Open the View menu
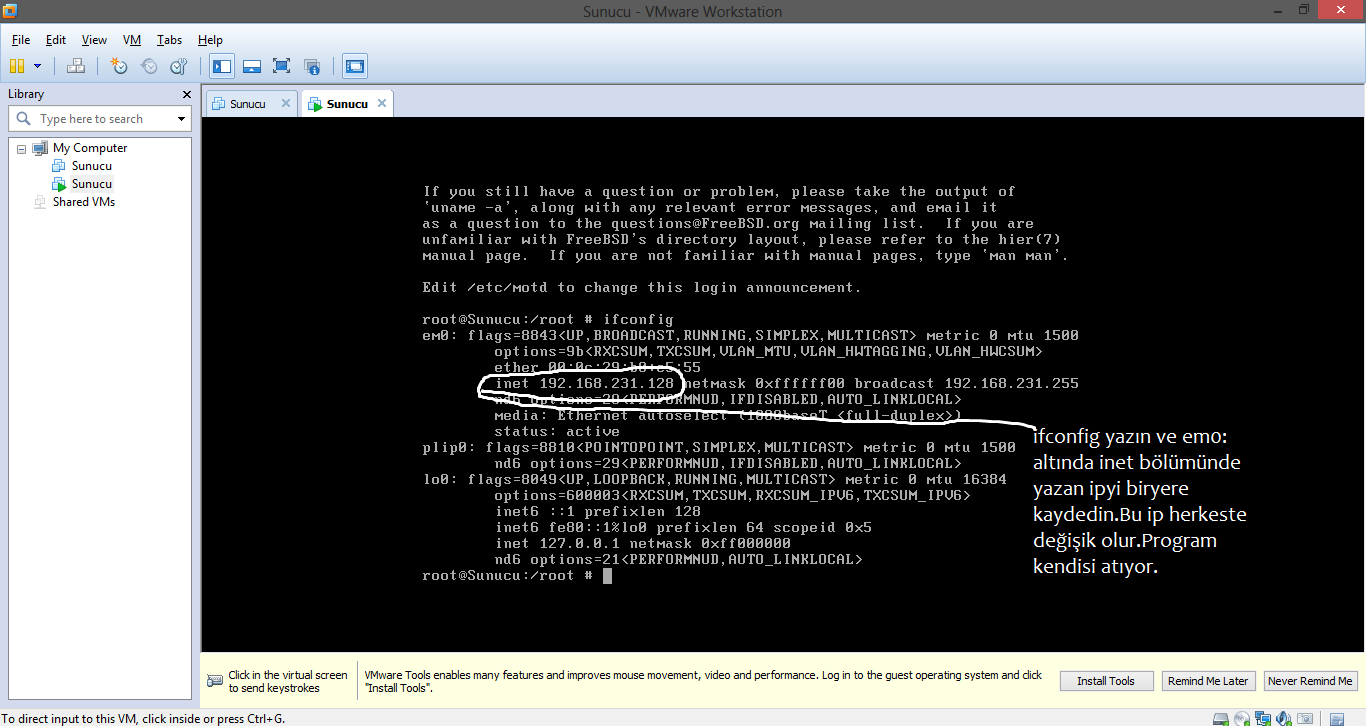Image resolution: width=1366 pixels, height=726 pixels. pos(94,40)
